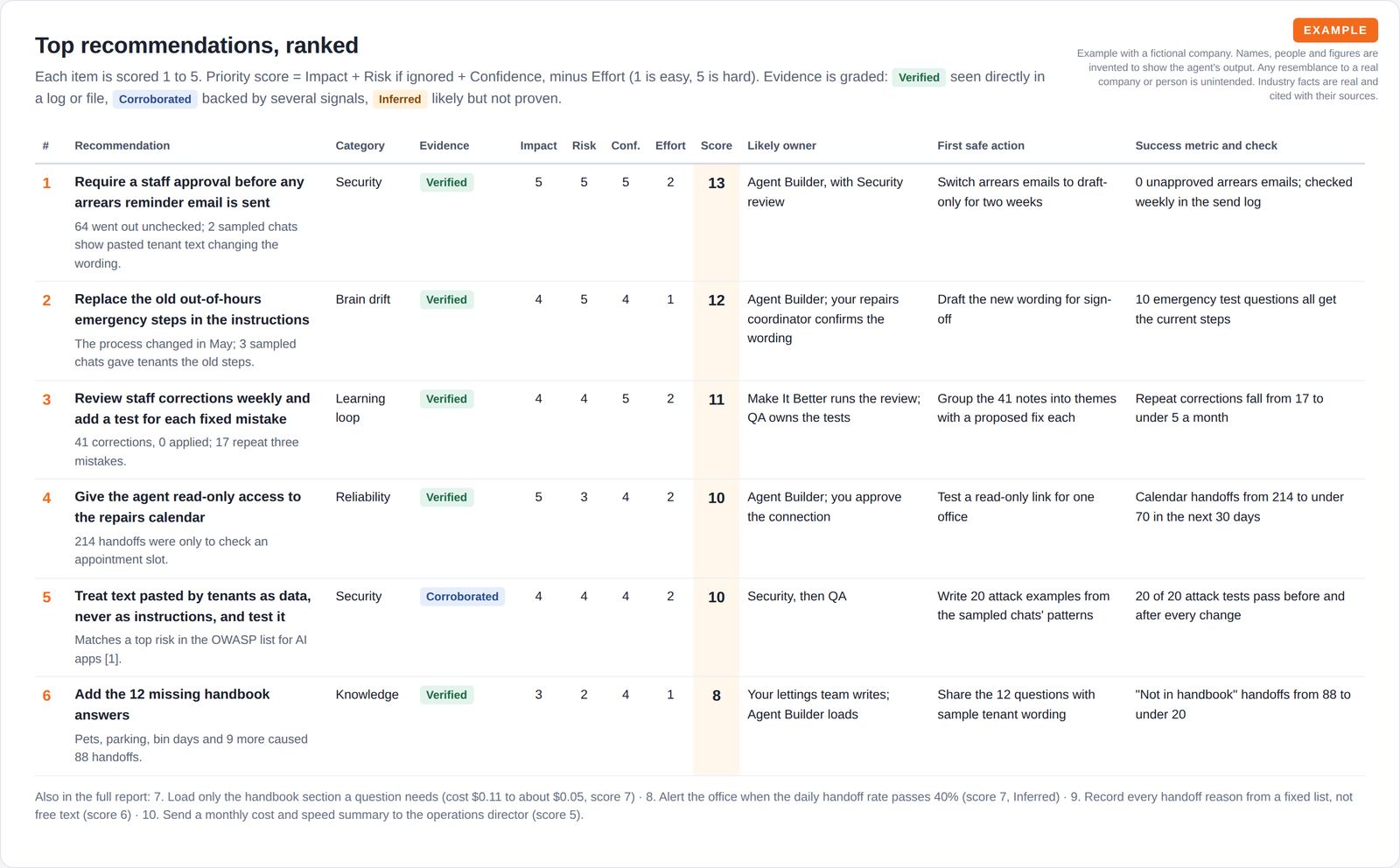Viewport: 1400px width, 868px height.
Task: Click the 'Also in the full report' footnote
Action: tap(694, 806)
